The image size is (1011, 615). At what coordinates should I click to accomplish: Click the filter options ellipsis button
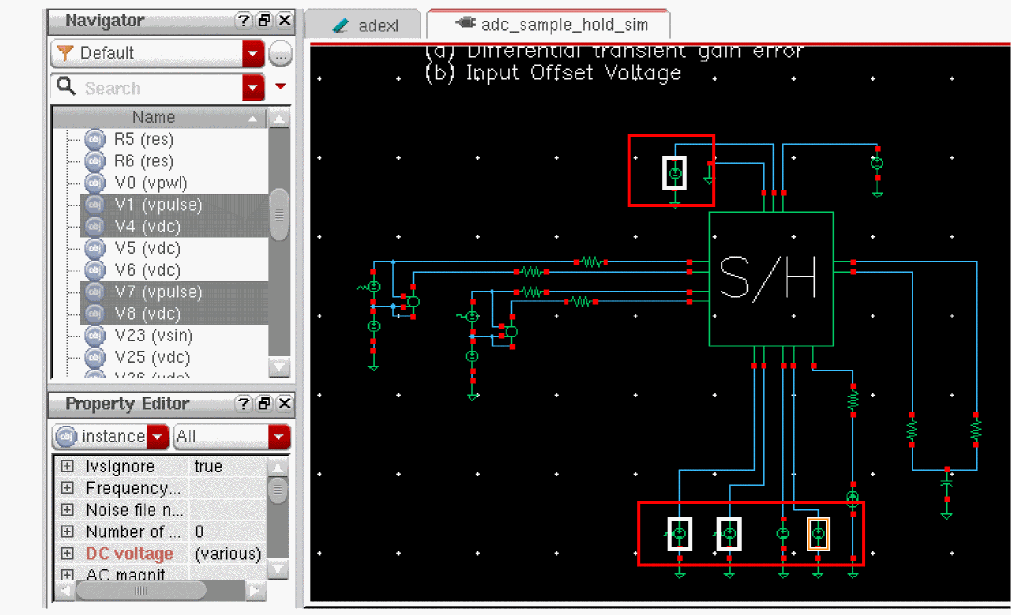281,53
